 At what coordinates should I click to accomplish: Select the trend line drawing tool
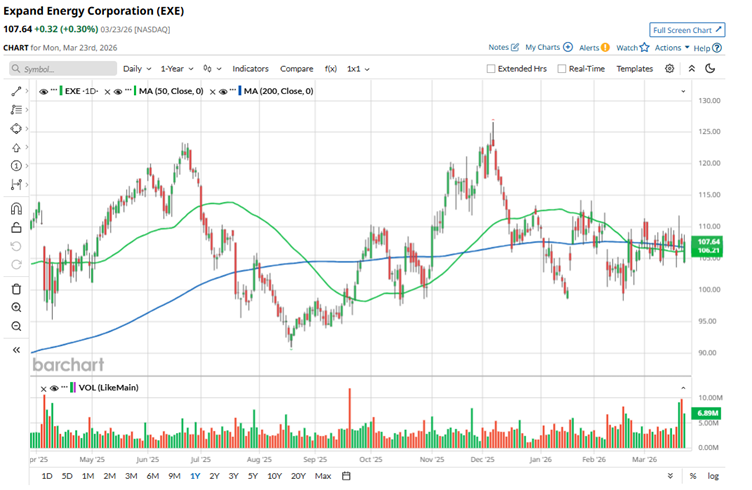(x=16, y=91)
